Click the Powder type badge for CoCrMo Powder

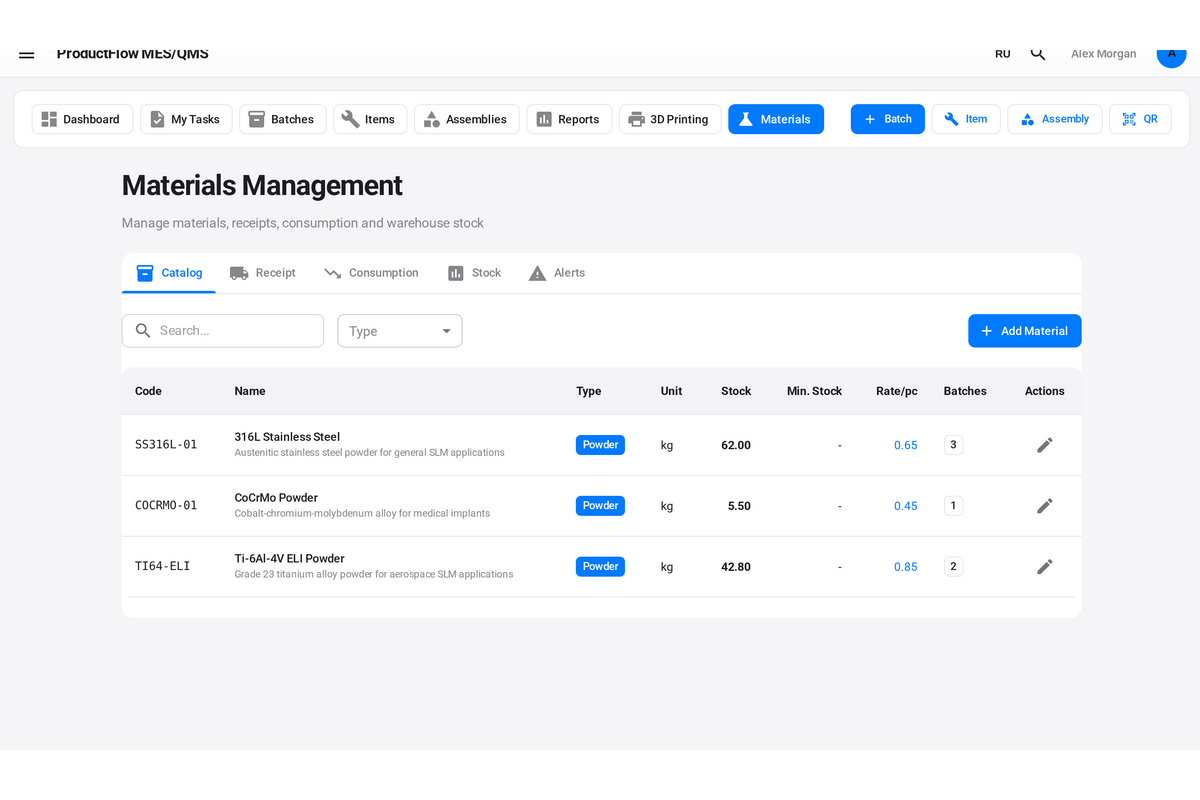[600, 505]
